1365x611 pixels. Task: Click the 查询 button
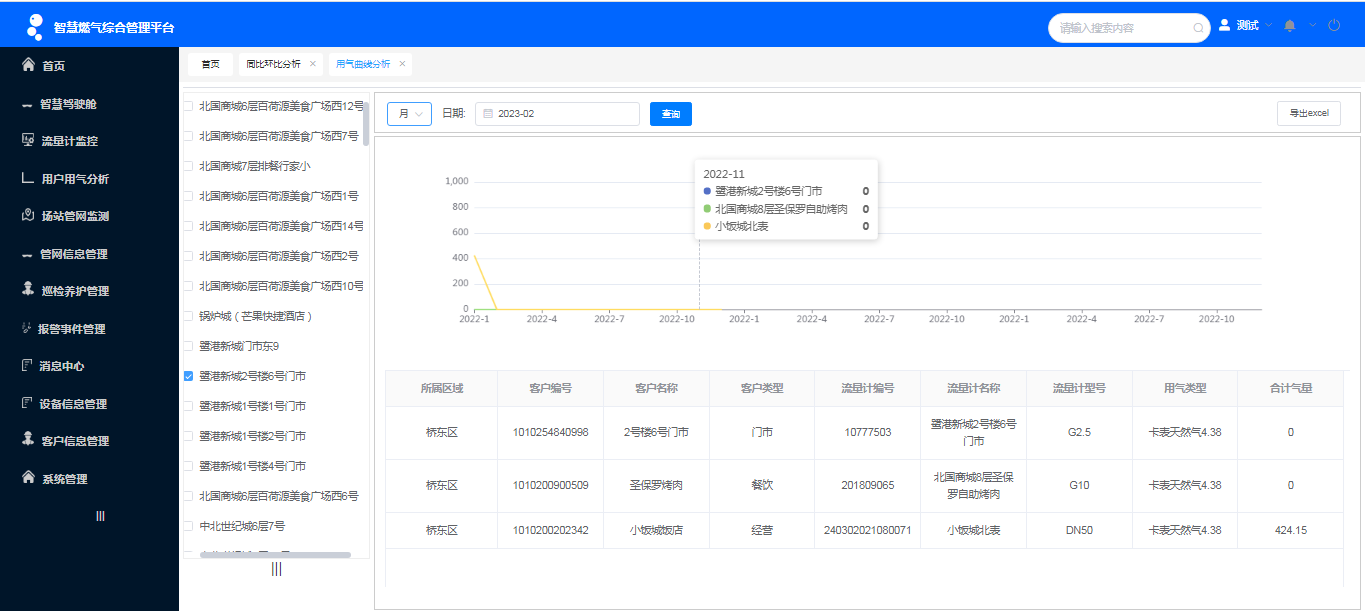pyautogui.click(x=671, y=114)
